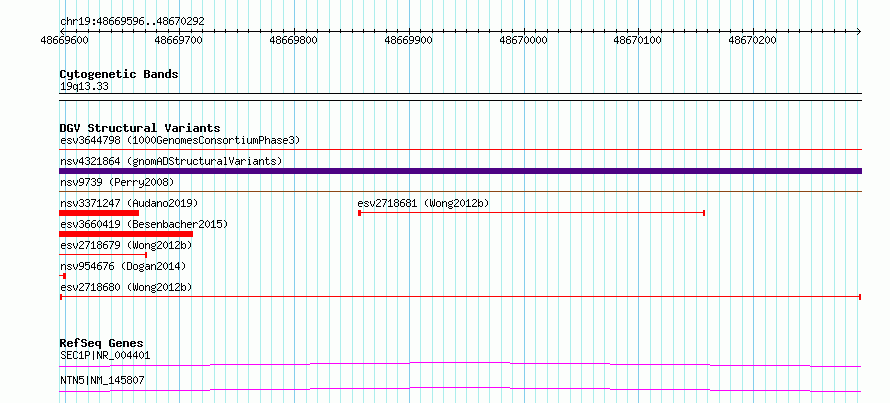Open variant nsv3371247 (Audano2019) label
The image size is (890, 403).
pyautogui.click(x=129, y=203)
